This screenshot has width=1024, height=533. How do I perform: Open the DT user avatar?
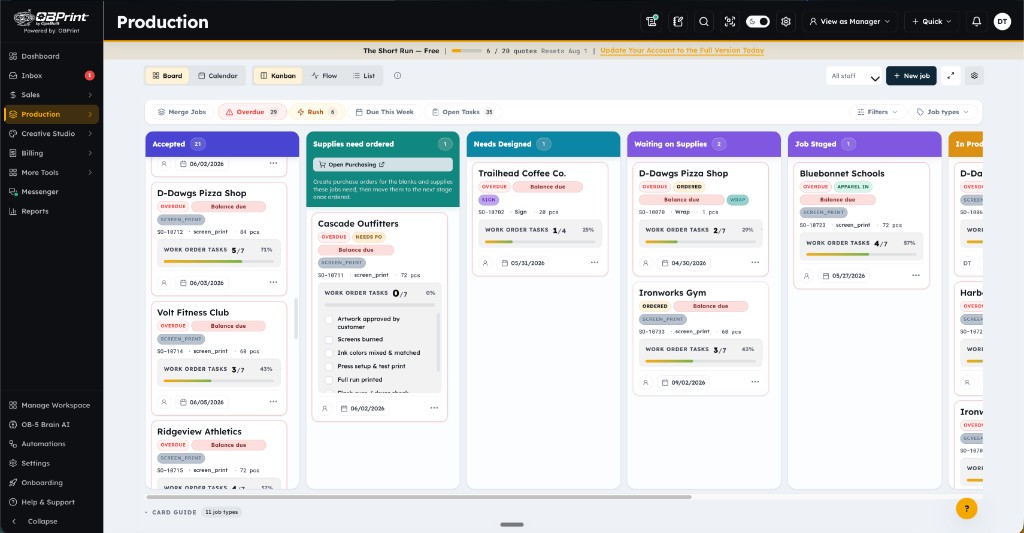[1002, 22]
